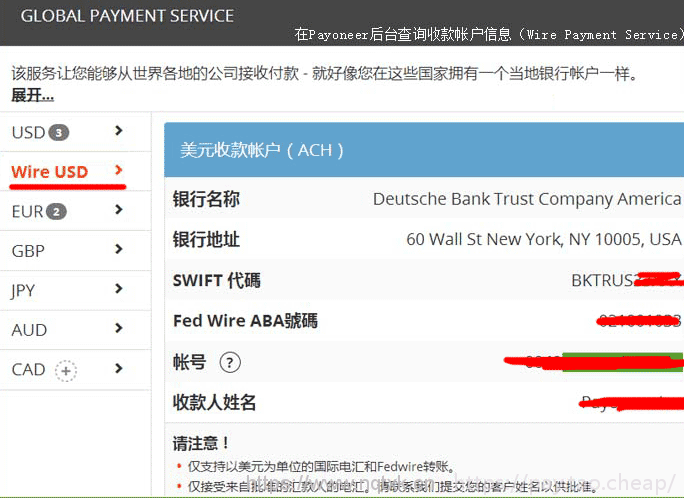Screen dimensions: 684x498
Task: Click the question mark help icon beside 帐号
Action: [x=230, y=362]
